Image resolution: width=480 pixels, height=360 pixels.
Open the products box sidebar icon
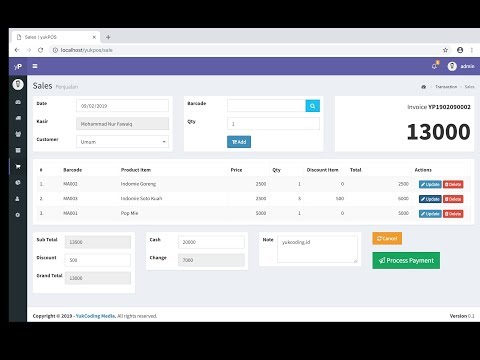click(x=18, y=150)
